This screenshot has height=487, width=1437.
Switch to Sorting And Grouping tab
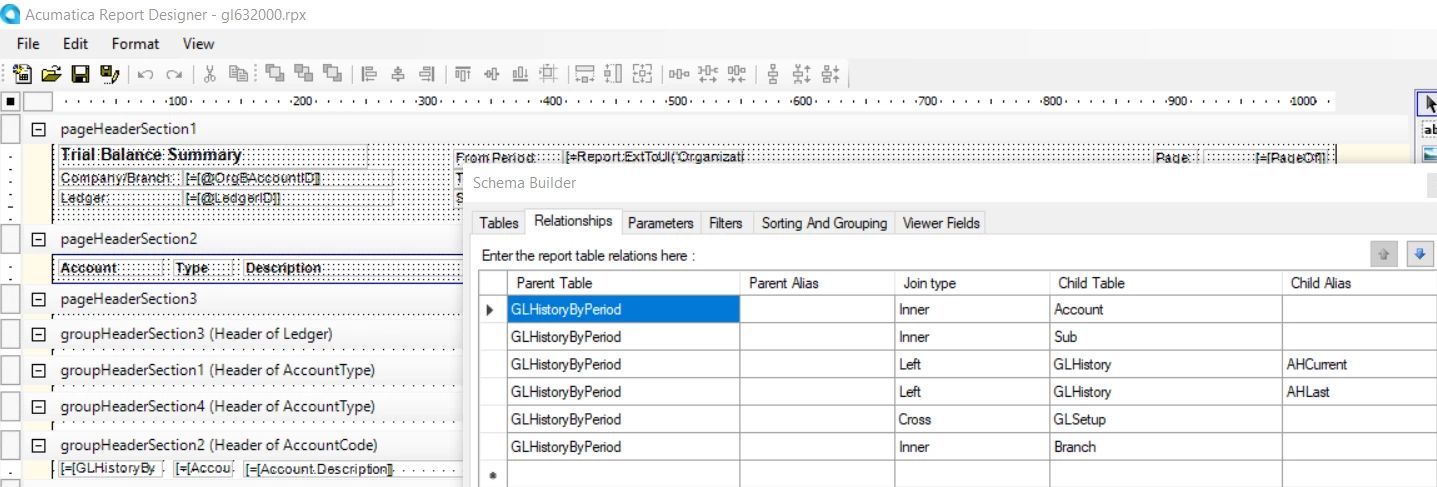point(824,223)
